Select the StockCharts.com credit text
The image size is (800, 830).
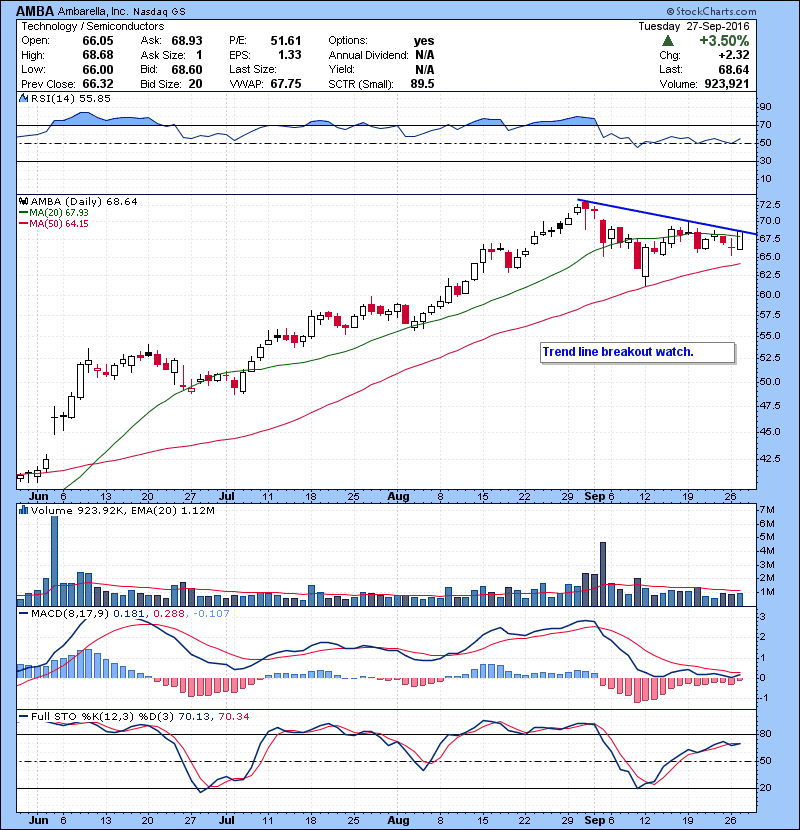tap(711, 11)
